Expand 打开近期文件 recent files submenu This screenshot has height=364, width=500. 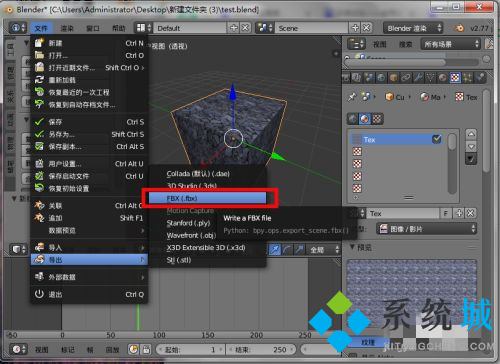coord(89,68)
